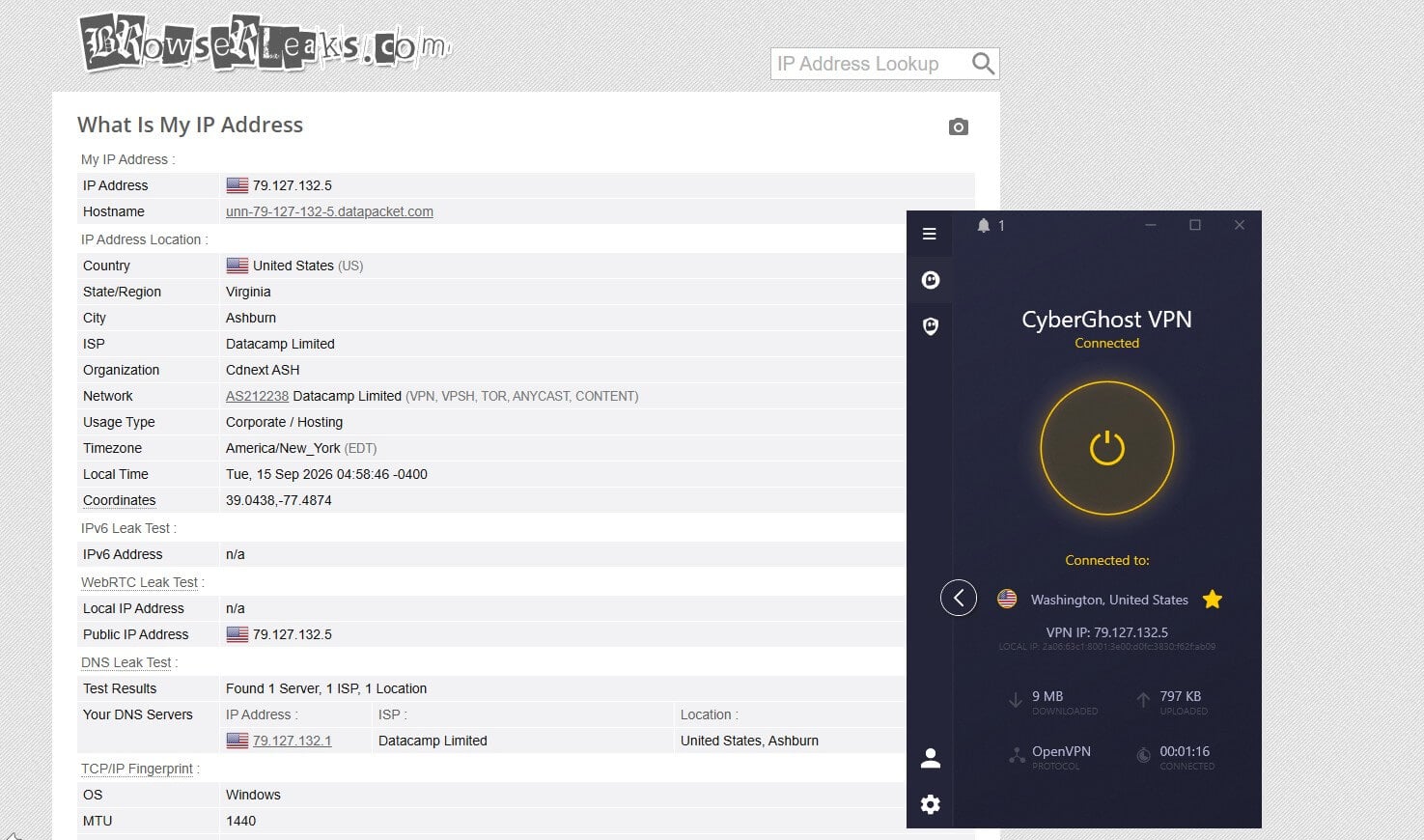Select the America/New_York timezone value
This screenshot has height=840, width=1424.
pyautogui.click(x=283, y=448)
